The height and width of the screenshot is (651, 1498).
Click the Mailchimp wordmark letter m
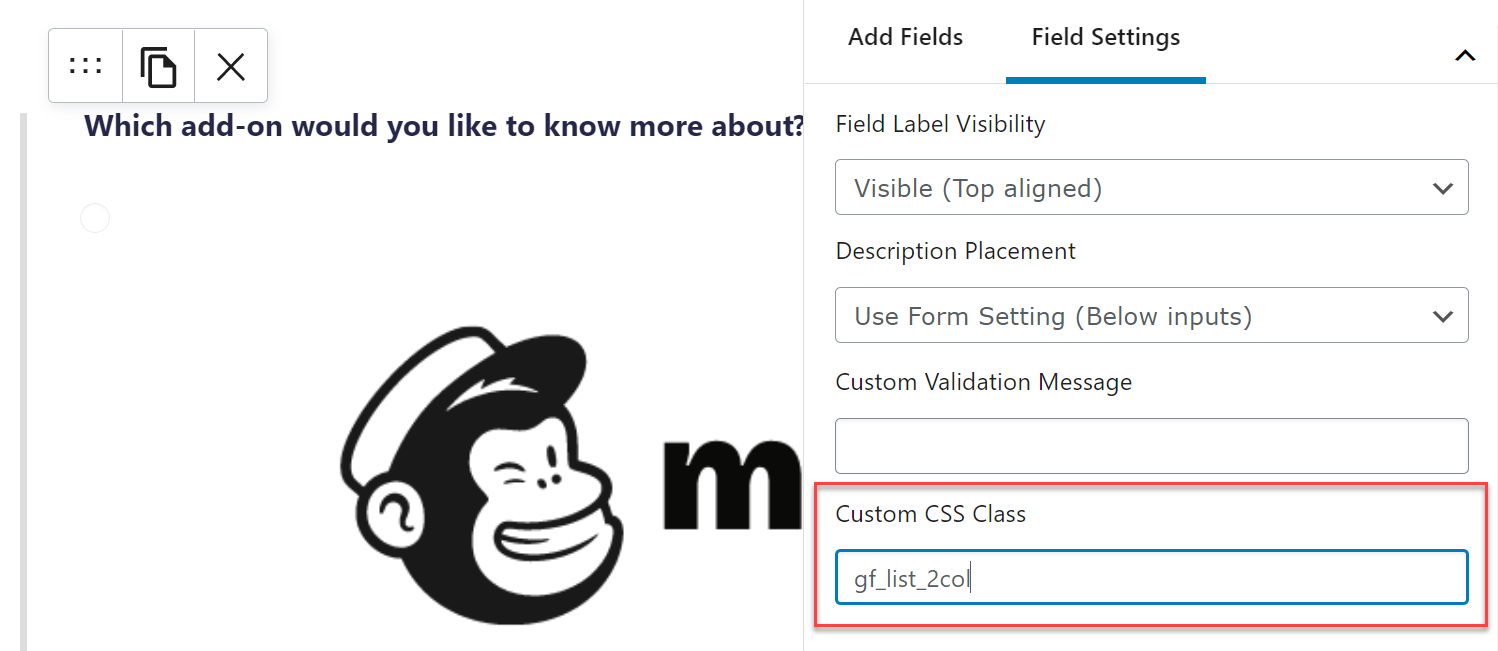click(x=732, y=484)
